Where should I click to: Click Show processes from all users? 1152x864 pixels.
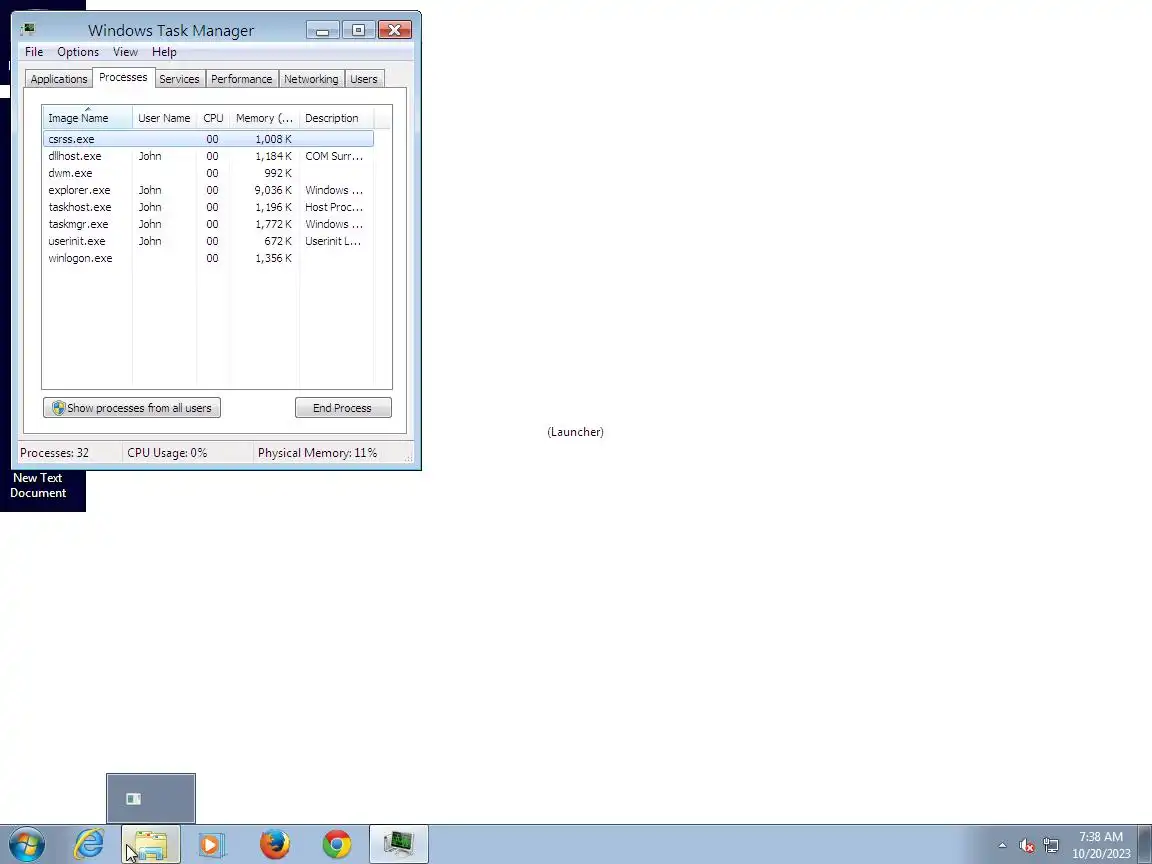click(132, 408)
